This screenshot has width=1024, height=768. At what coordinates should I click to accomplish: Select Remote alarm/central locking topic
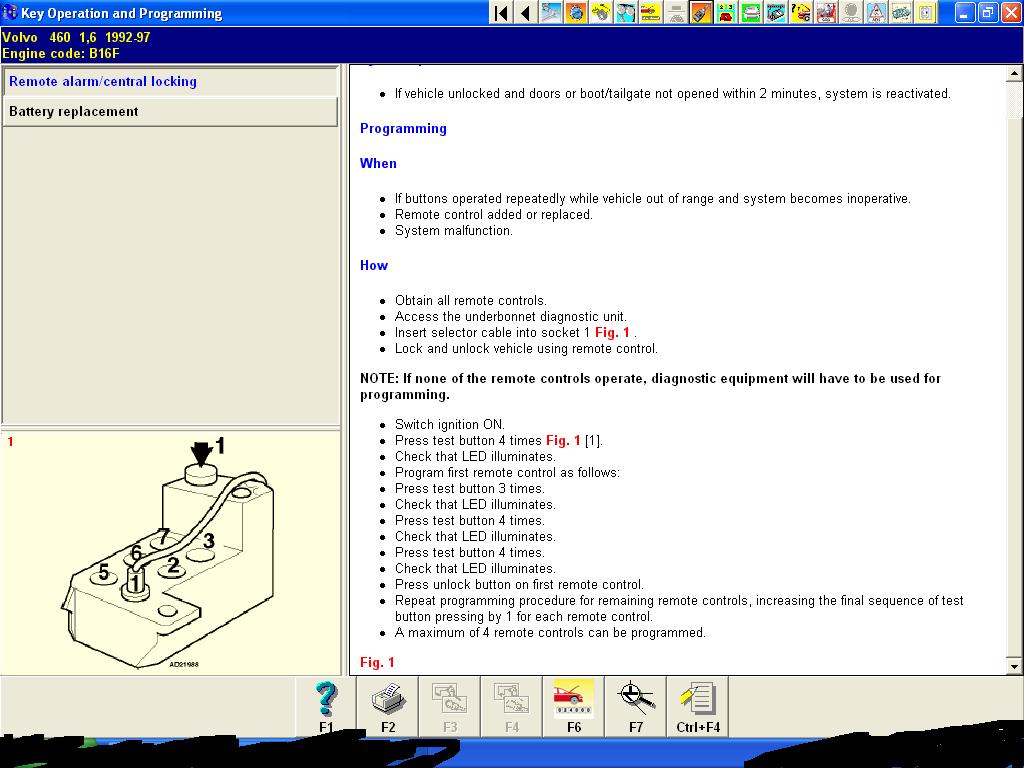pos(170,82)
